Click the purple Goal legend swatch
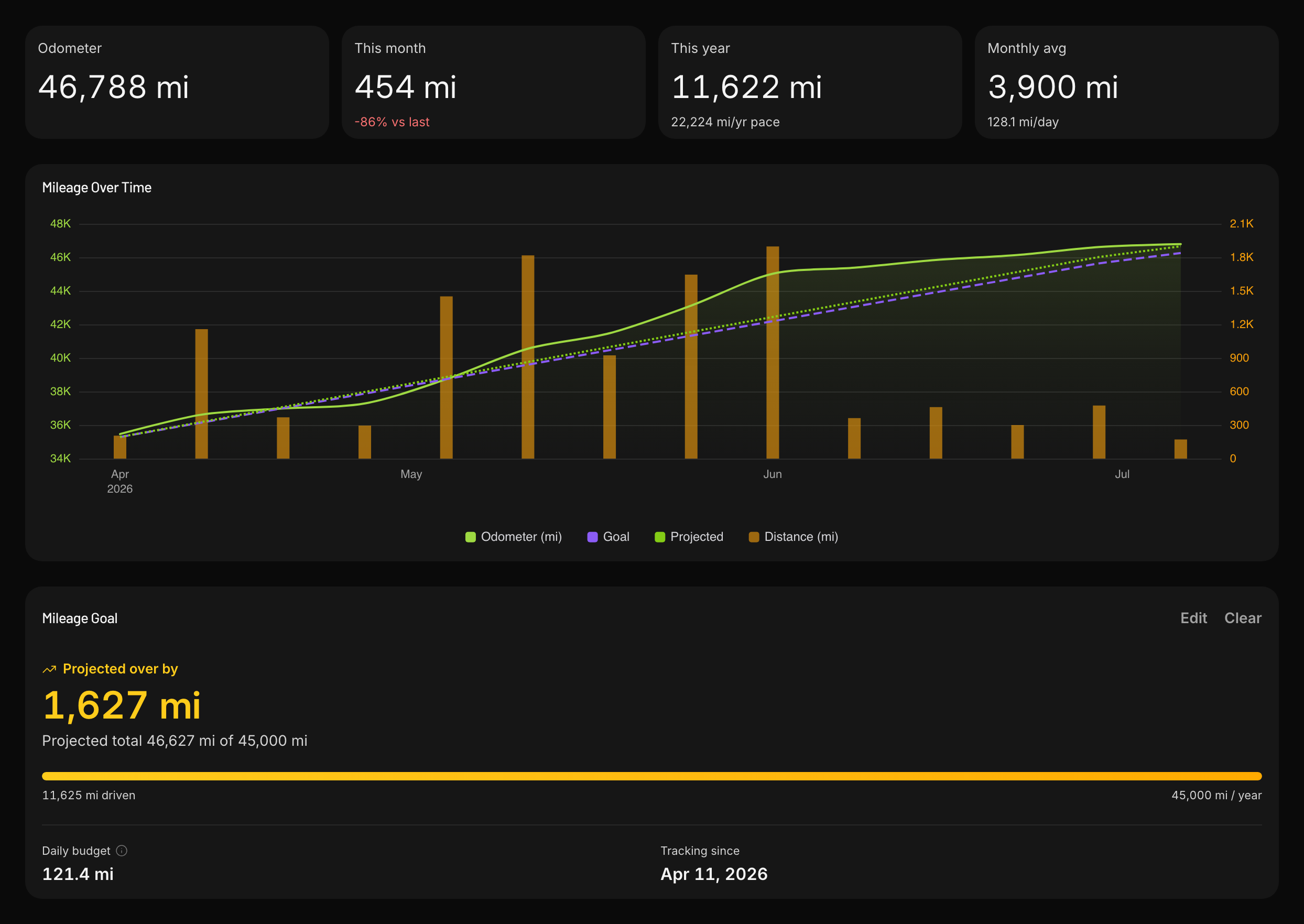This screenshot has height=924, width=1304. 592,537
